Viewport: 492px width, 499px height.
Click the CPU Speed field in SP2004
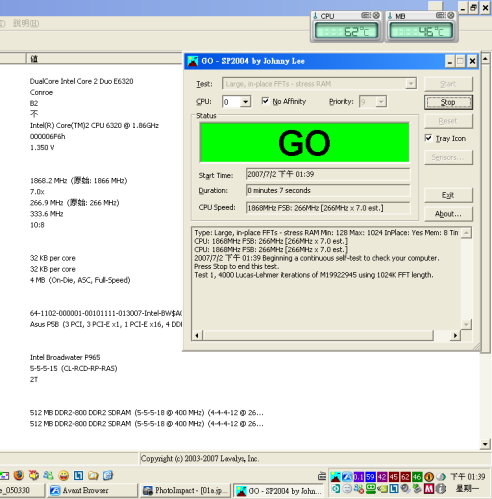(x=328, y=208)
